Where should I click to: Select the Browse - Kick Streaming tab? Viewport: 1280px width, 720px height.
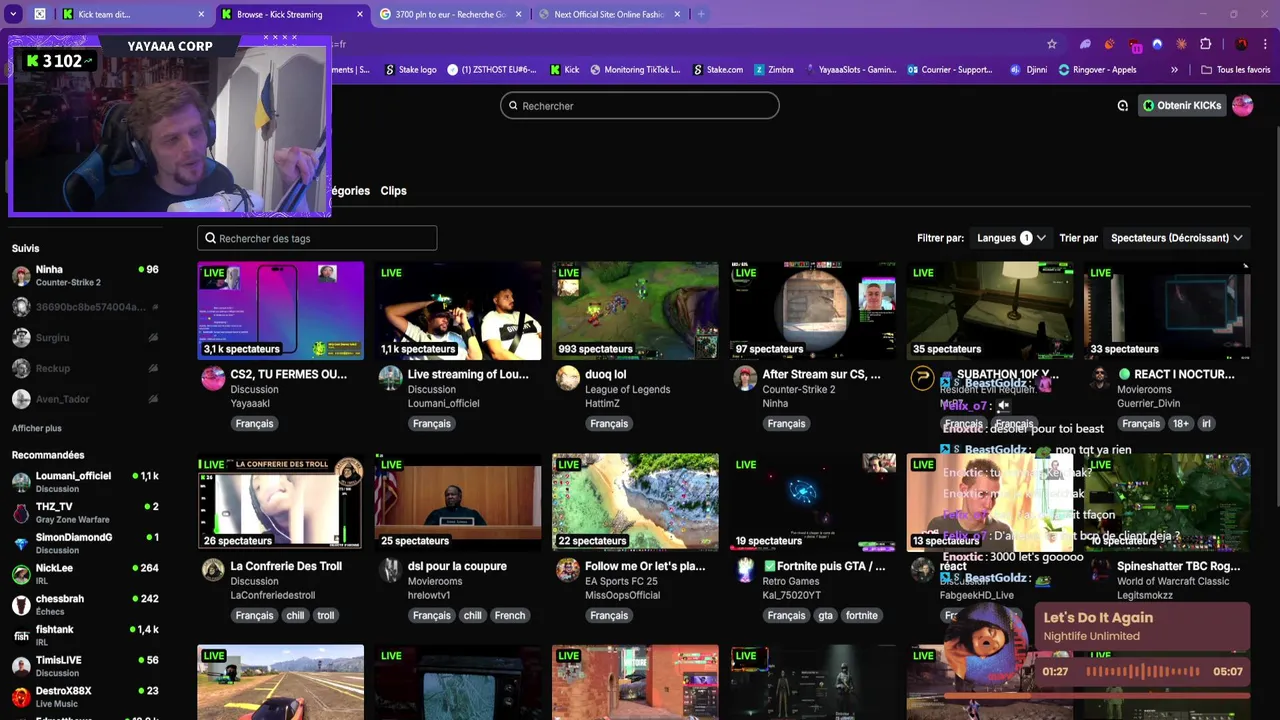(292, 14)
